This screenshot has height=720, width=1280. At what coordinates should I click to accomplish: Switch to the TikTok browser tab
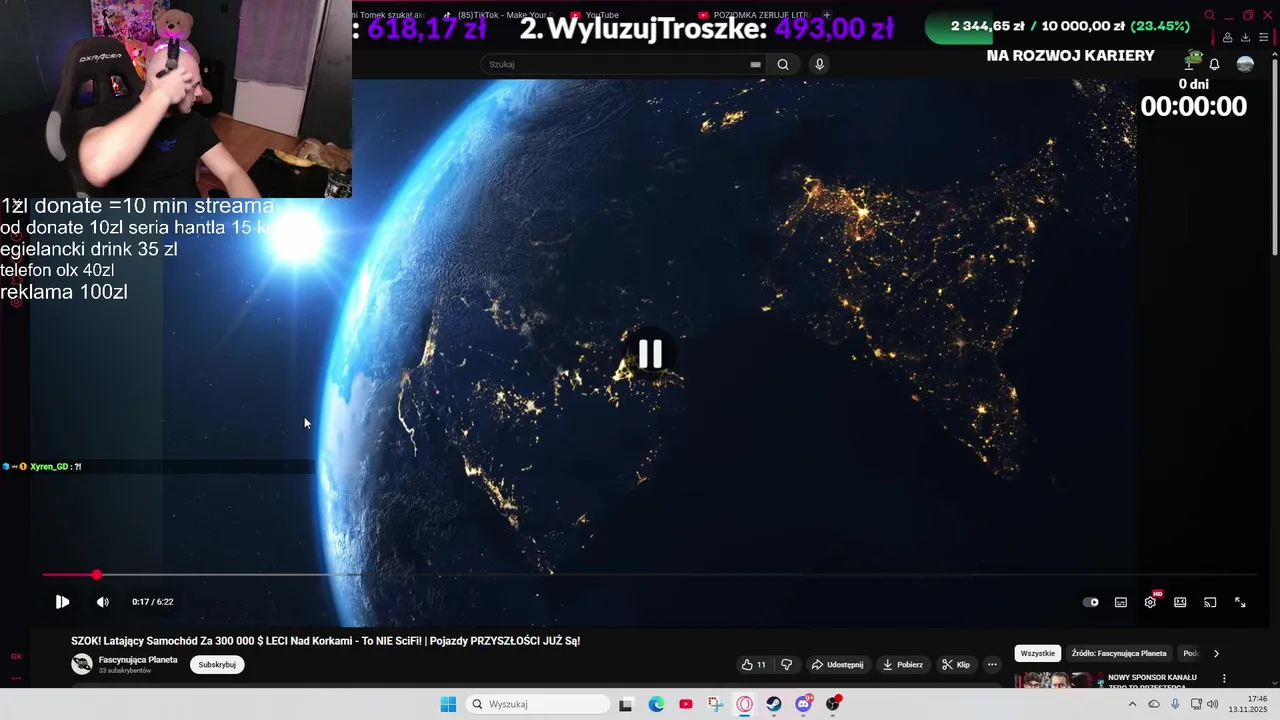click(499, 15)
